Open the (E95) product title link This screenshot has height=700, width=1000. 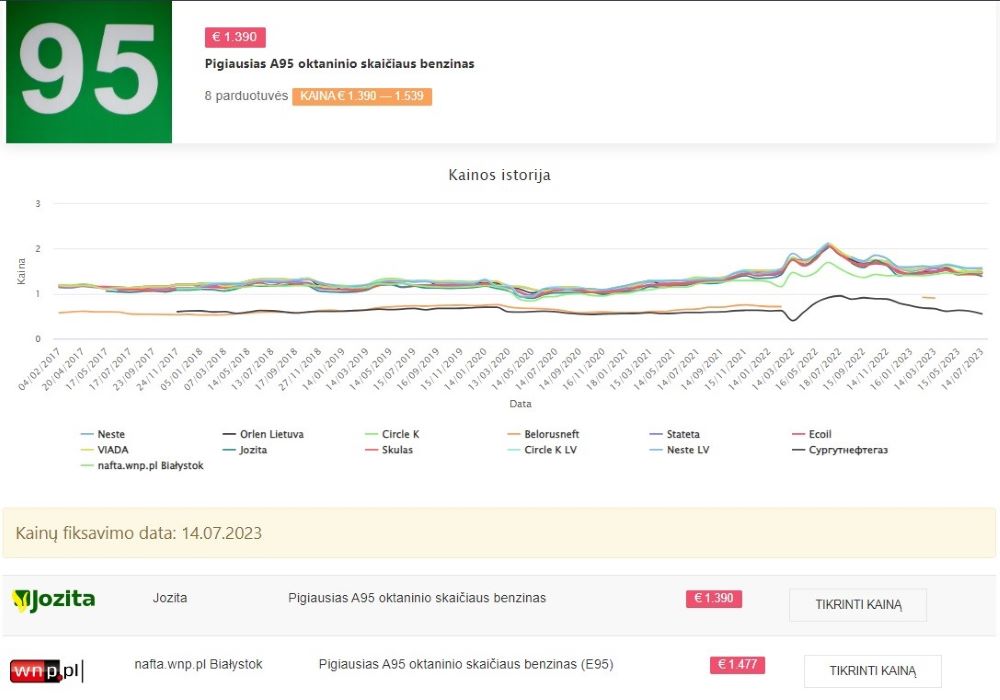coord(466,664)
